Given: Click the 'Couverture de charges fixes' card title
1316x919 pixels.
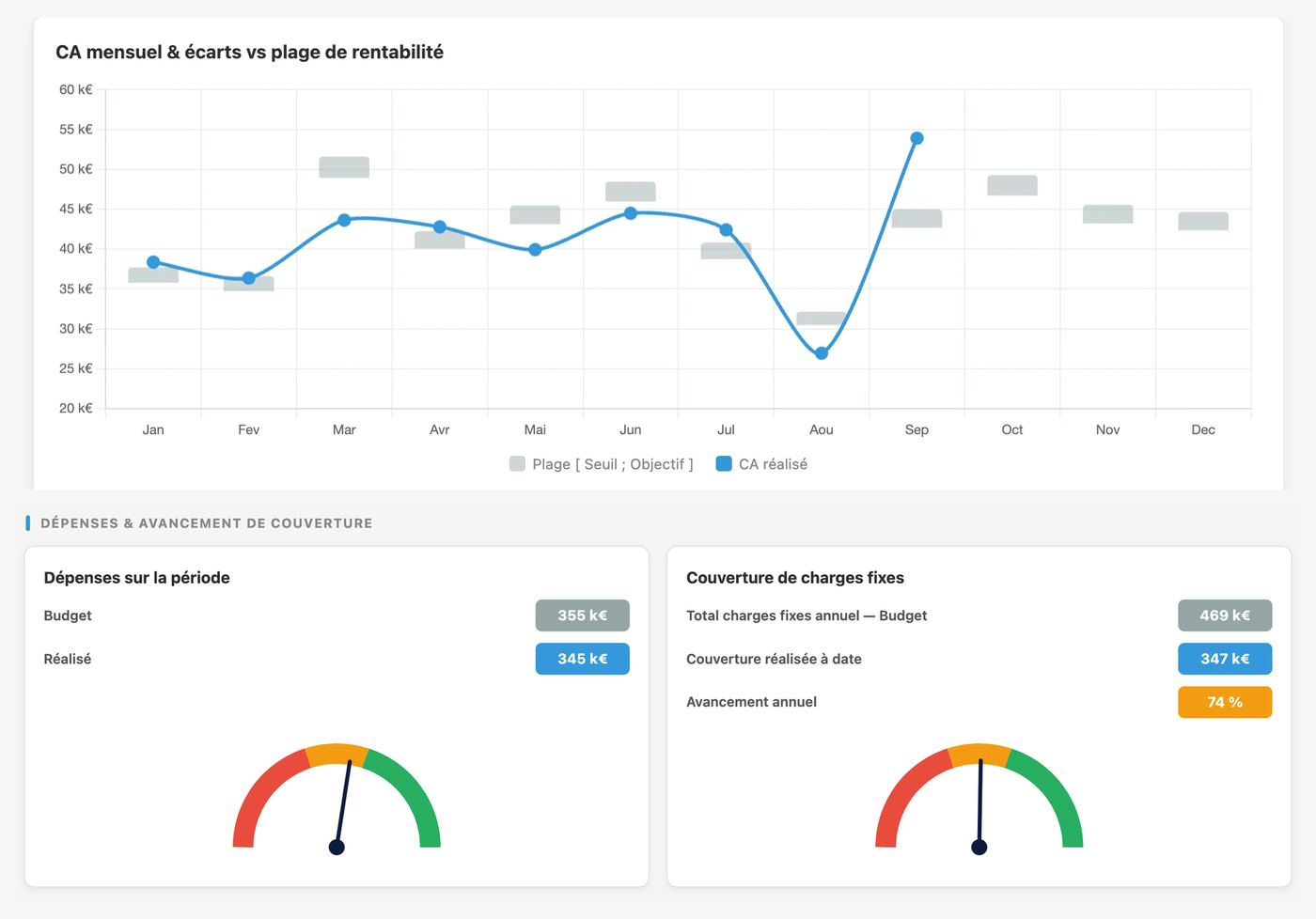Looking at the screenshot, I should (795, 578).
